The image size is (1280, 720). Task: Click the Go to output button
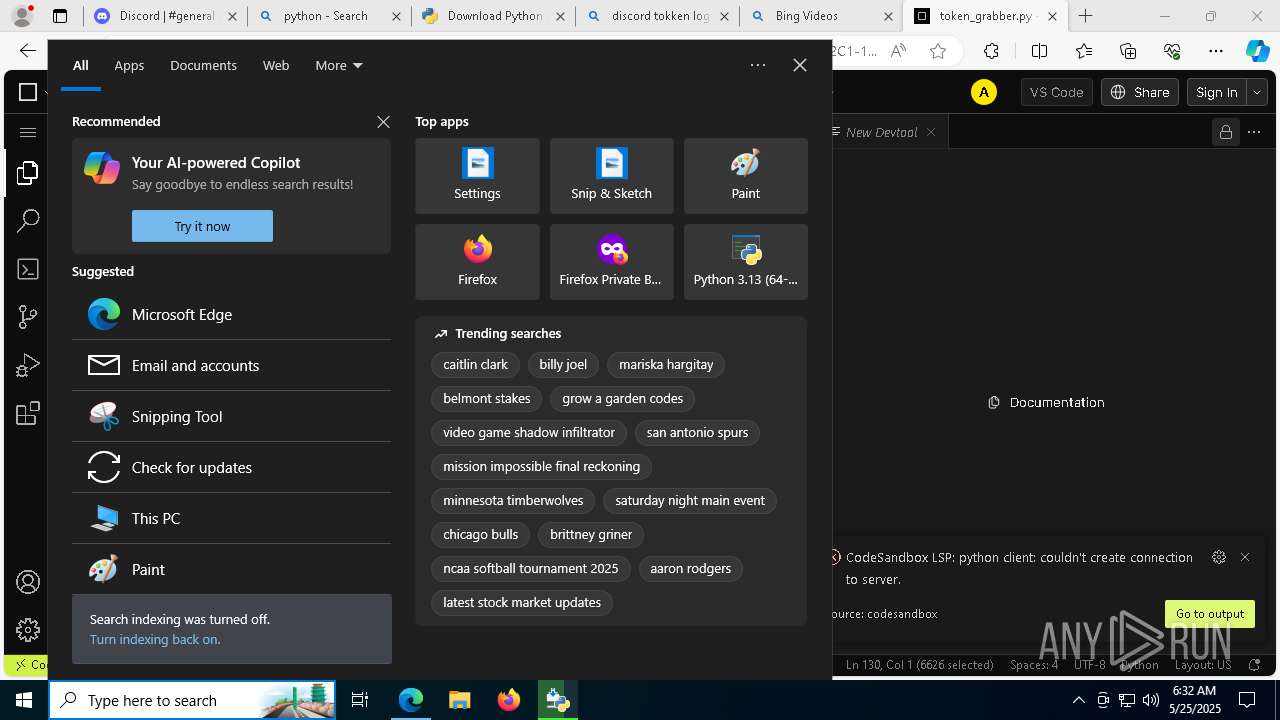1210,614
